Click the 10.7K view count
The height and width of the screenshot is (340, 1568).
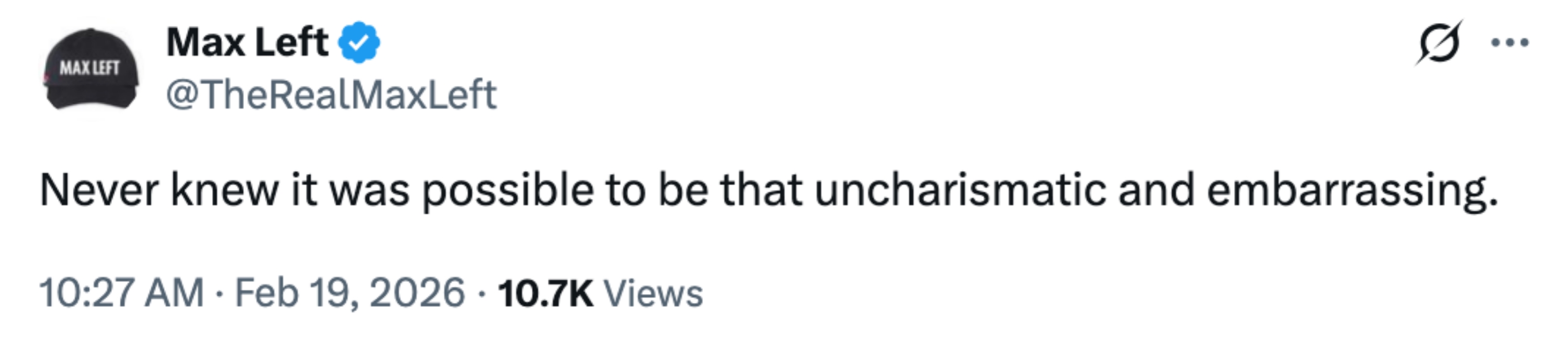[x=545, y=293]
